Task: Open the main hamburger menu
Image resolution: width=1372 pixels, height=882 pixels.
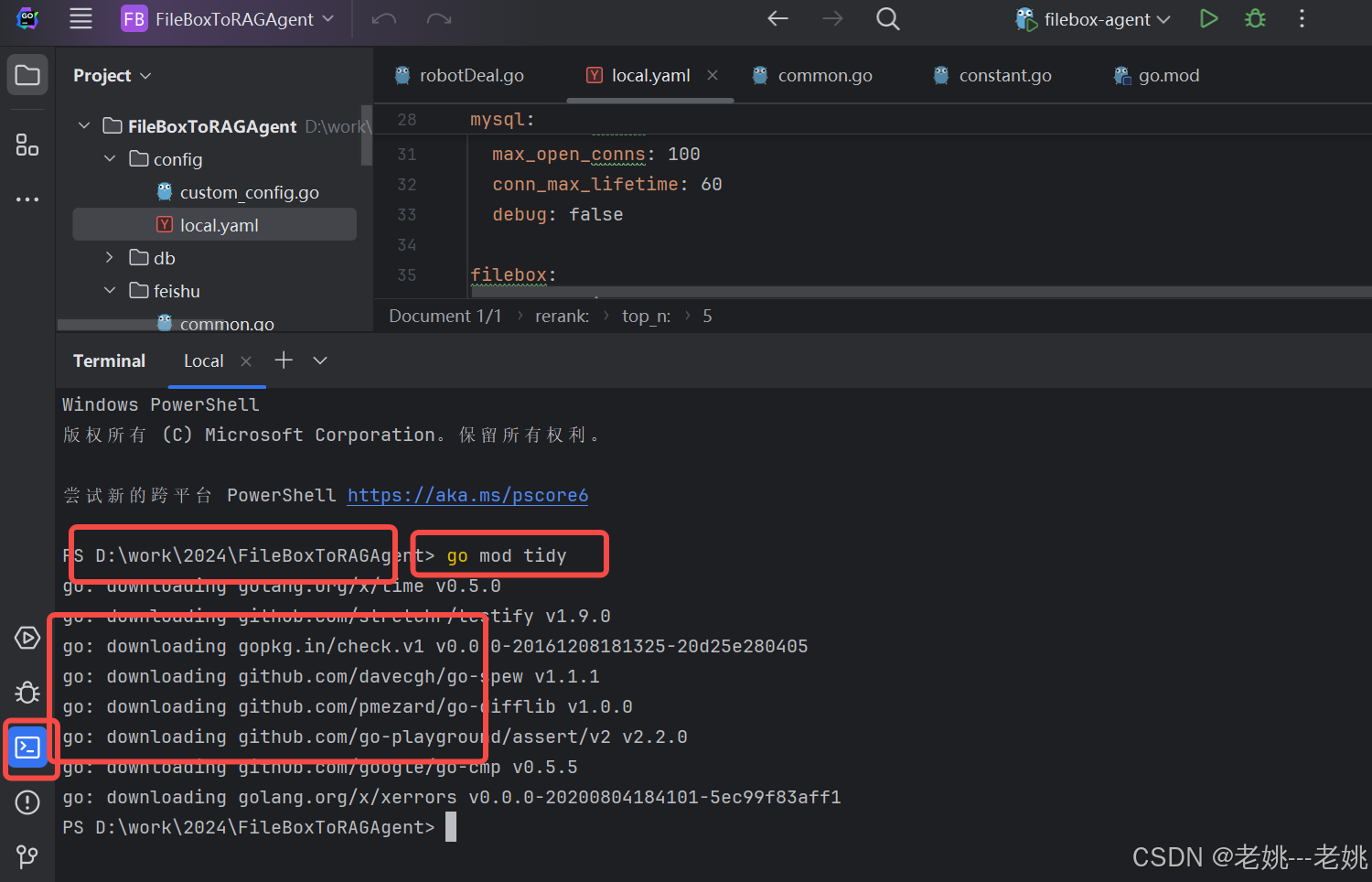Action: pos(80,18)
